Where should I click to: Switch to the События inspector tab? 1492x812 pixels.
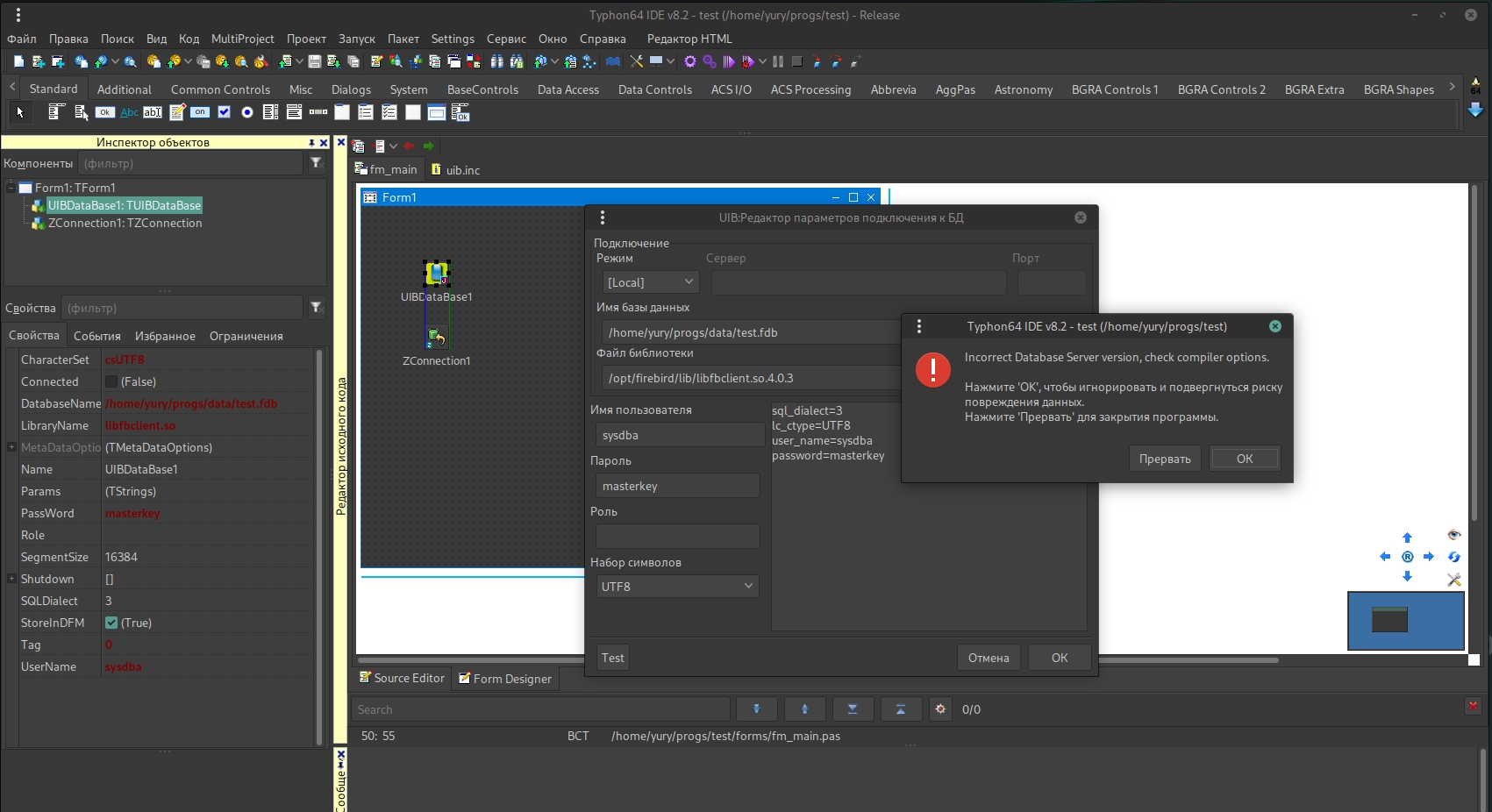coord(97,336)
